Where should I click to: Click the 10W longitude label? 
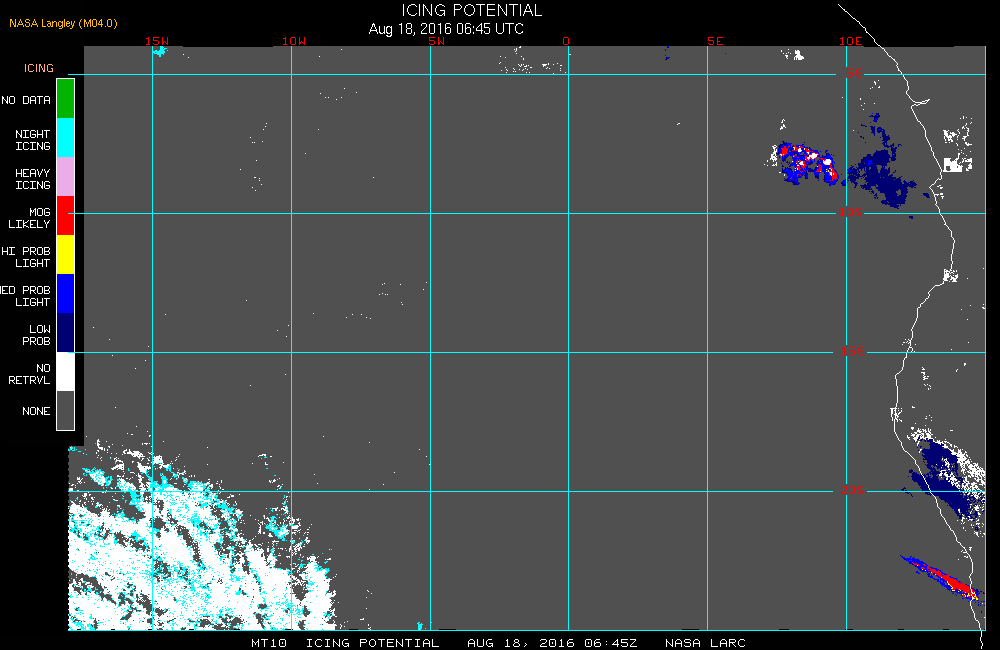click(x=294, y=41)
